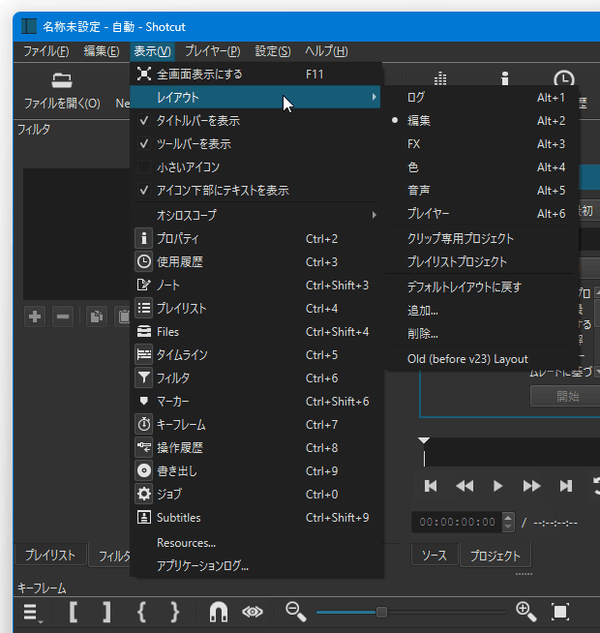Click the Subtitles icon in the menu

(144, 517)
